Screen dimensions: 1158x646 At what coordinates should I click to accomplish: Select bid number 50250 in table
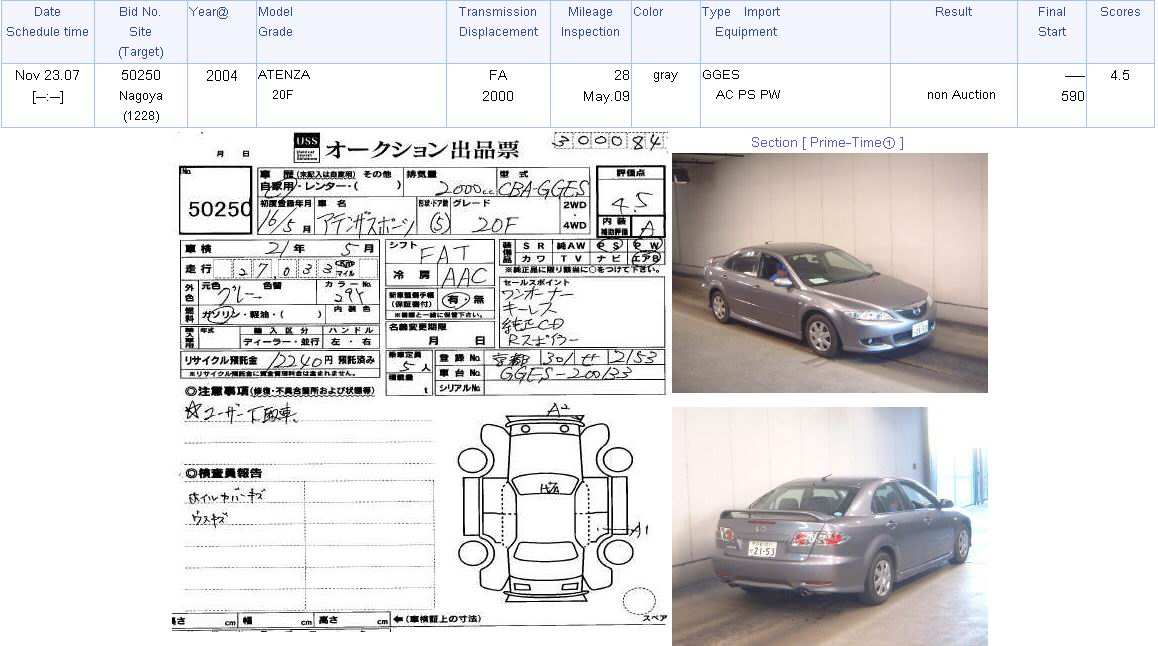tap(140, 75)
